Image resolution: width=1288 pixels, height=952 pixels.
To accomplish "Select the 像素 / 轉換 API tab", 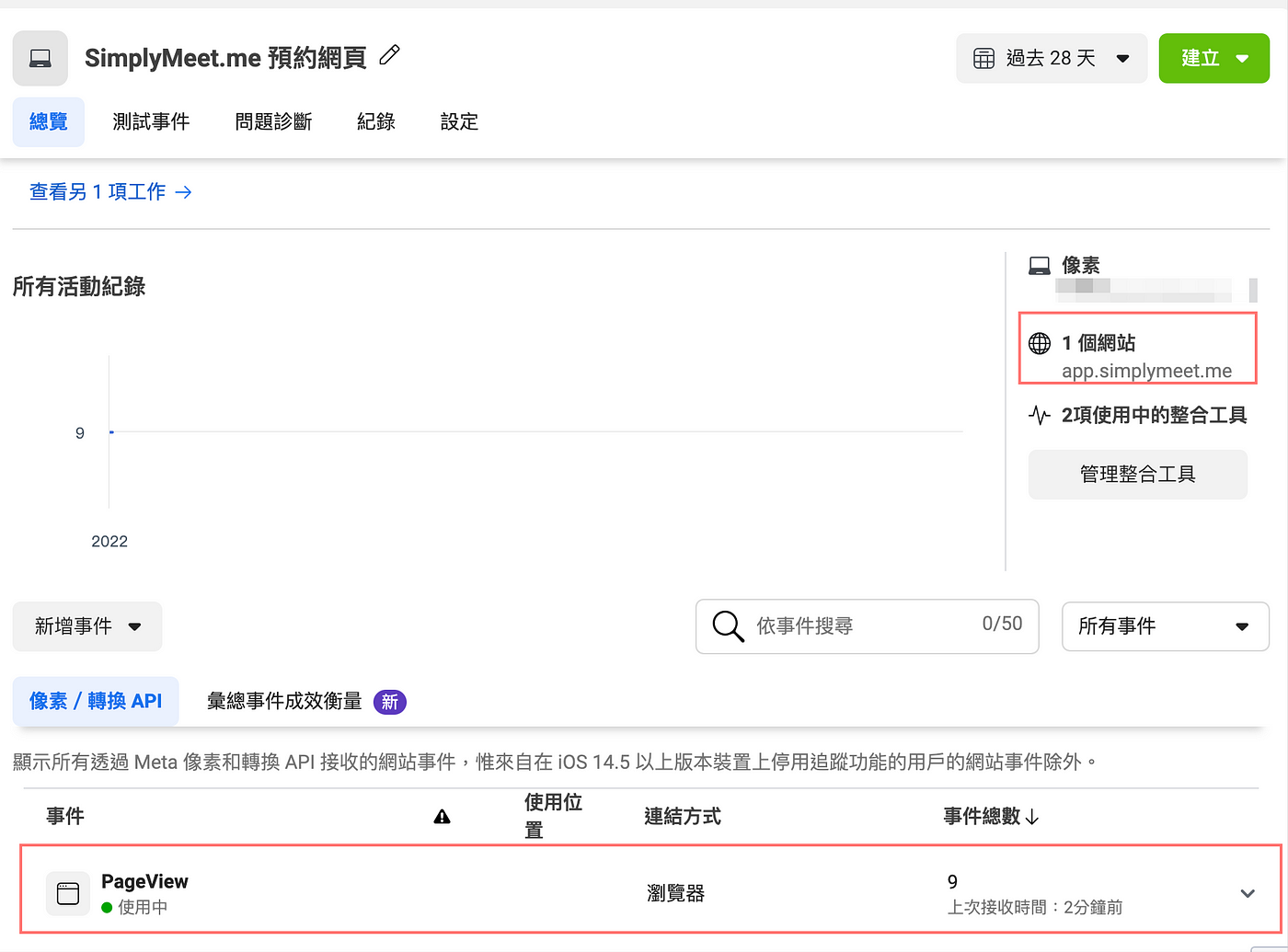I will point(96,701).
